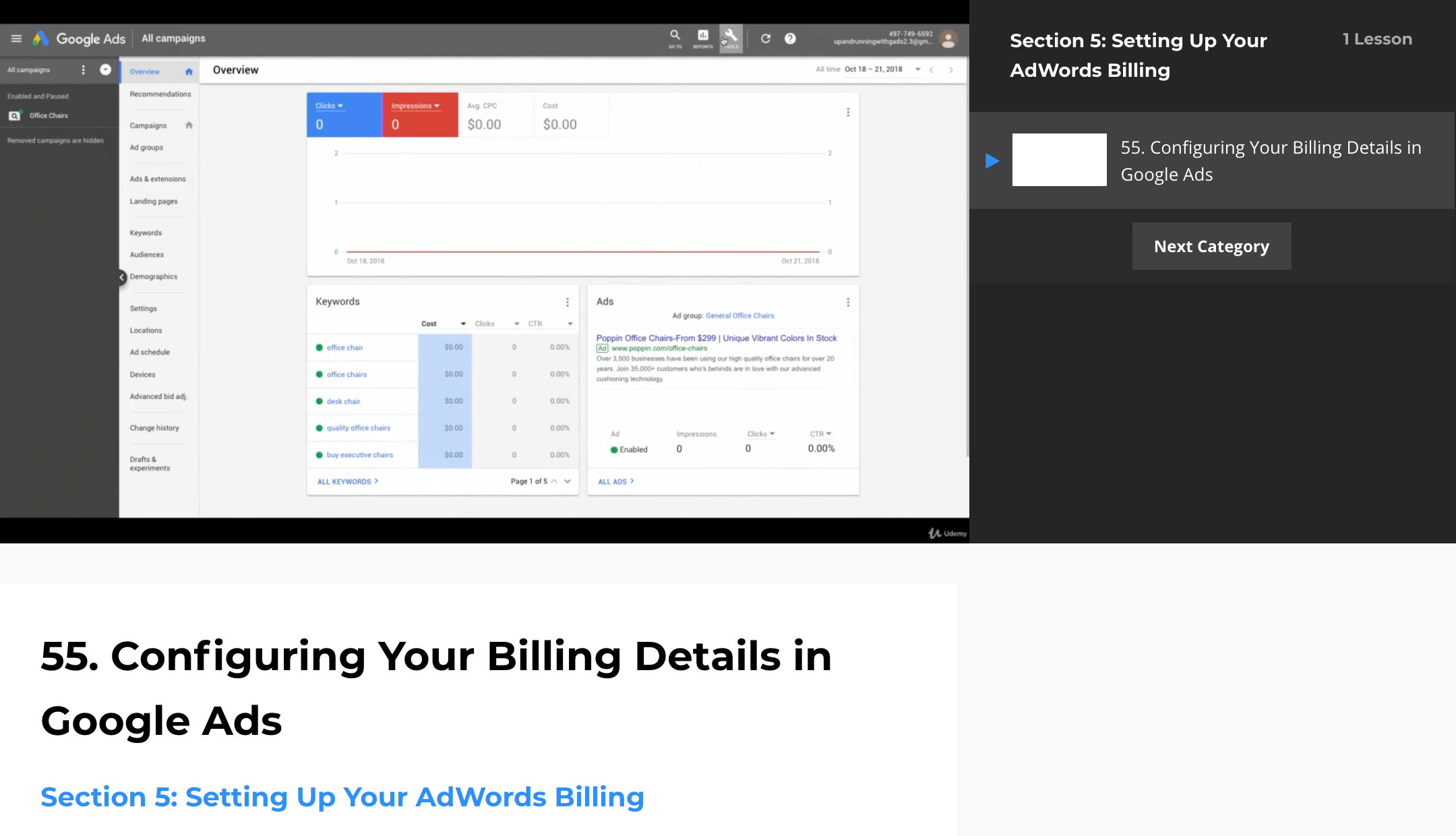Screen dimensions: 1456x836
Task: Open the Cost column dropdown in Keywords
Action: pos(463,324)
